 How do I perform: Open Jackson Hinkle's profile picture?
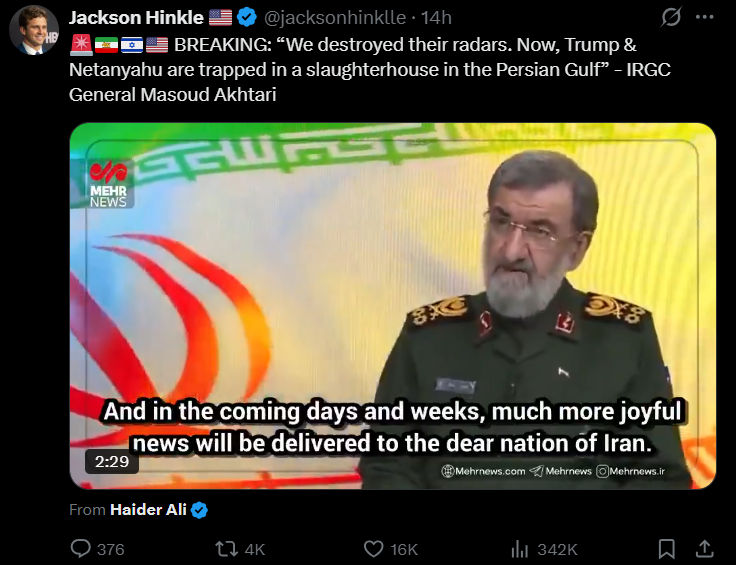coord(34,31)
